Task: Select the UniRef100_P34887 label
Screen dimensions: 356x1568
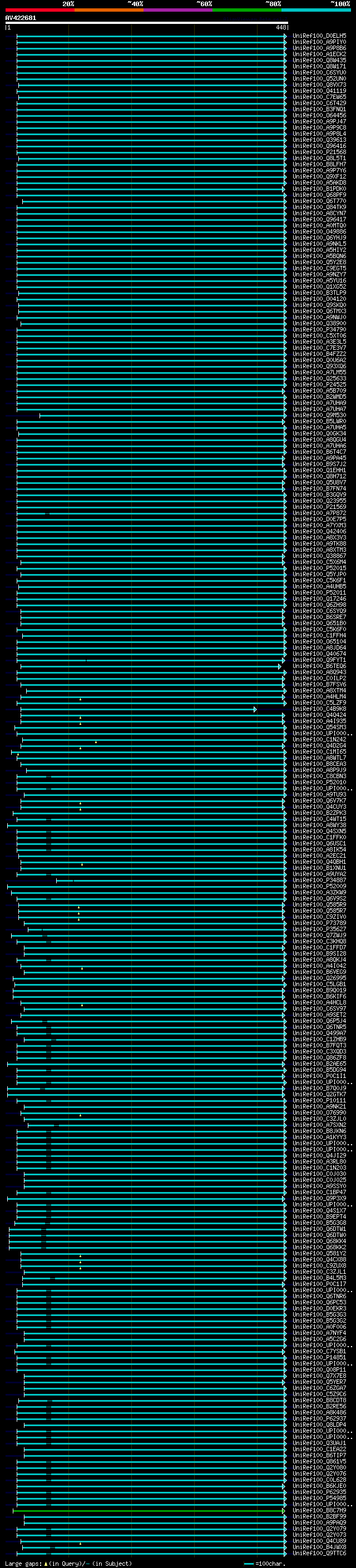Action: (319, 880)
